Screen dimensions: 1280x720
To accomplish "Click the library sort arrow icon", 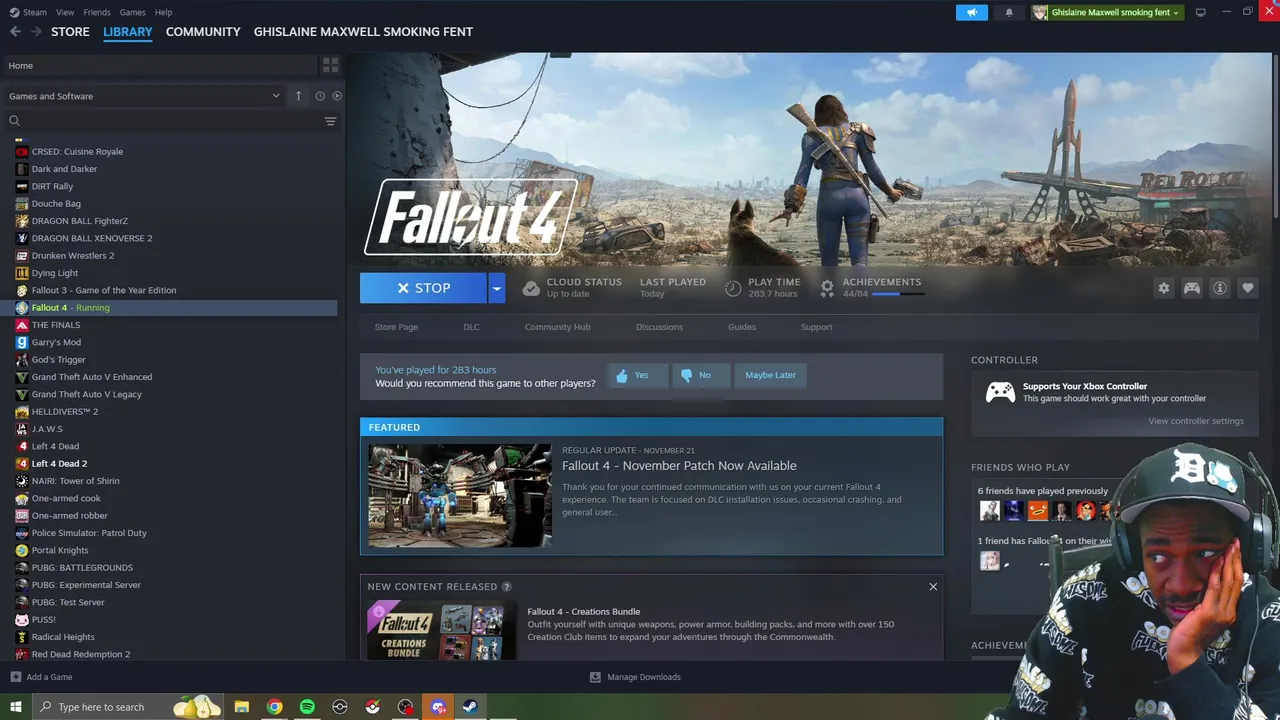I will 298,96.
